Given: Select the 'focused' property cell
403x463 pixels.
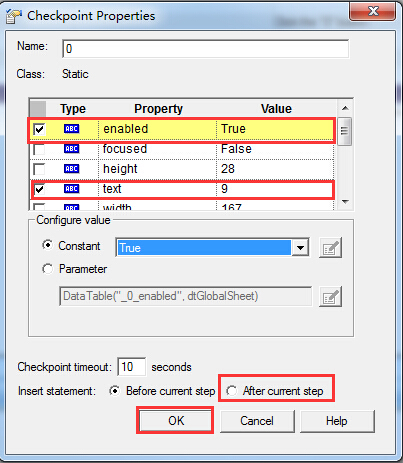Looking at the screenshot, I should 157,149.
